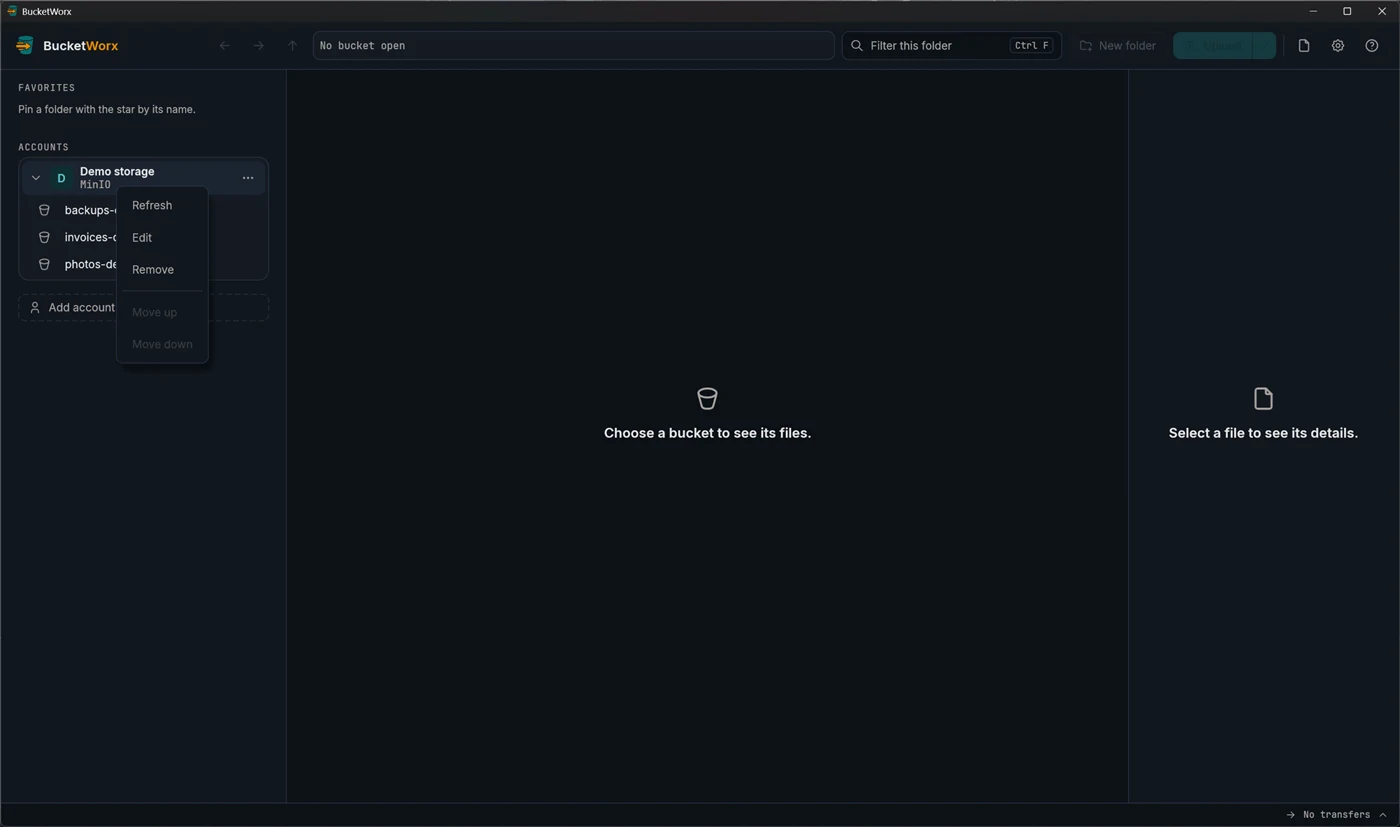
Task: Click the BucketWorx logo icon in the toolbar
Action: coord(25,45)
